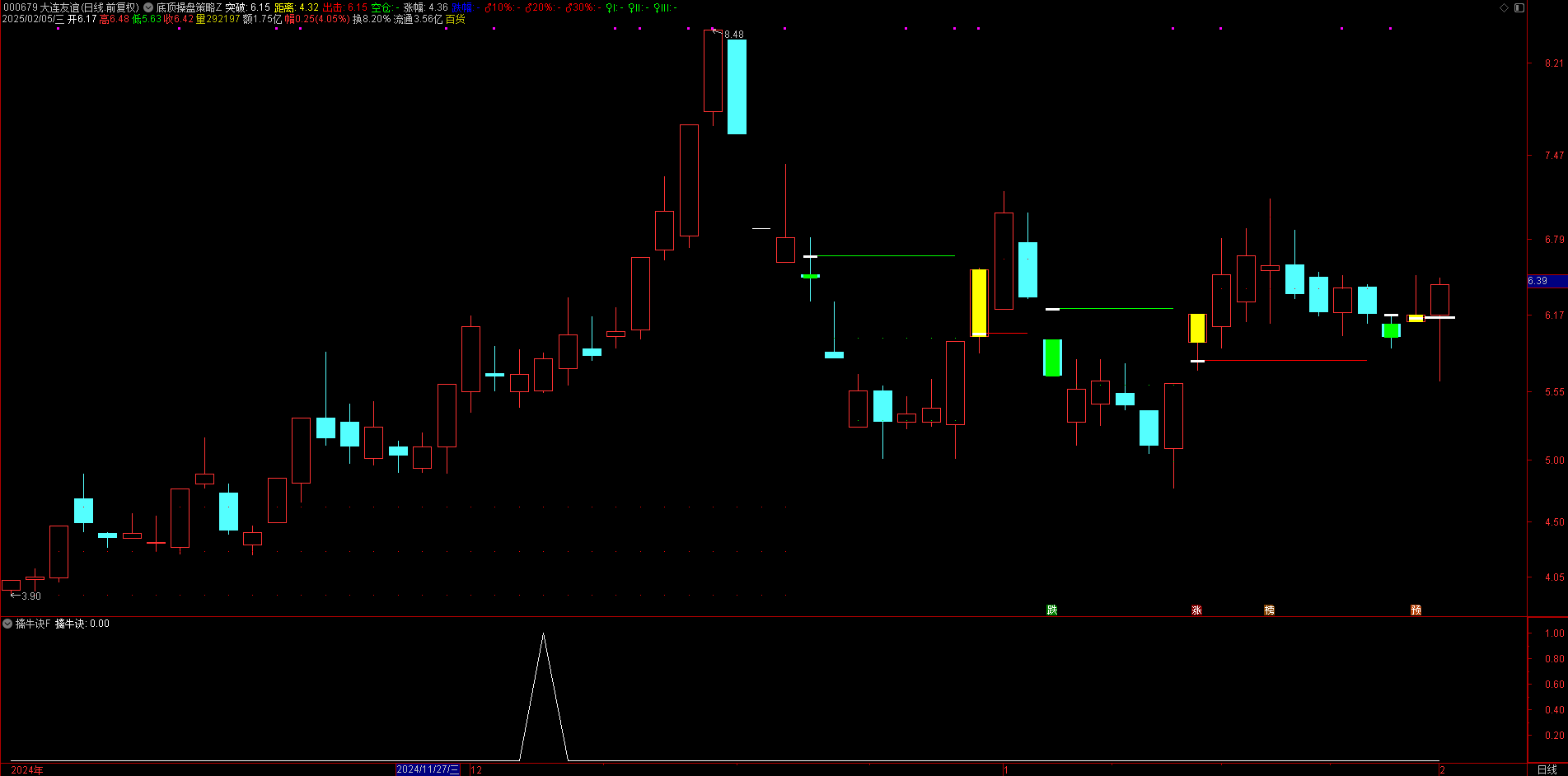Click the 流通3.56亿 value
Viewport: 1568px width, 776px height.
418,19
